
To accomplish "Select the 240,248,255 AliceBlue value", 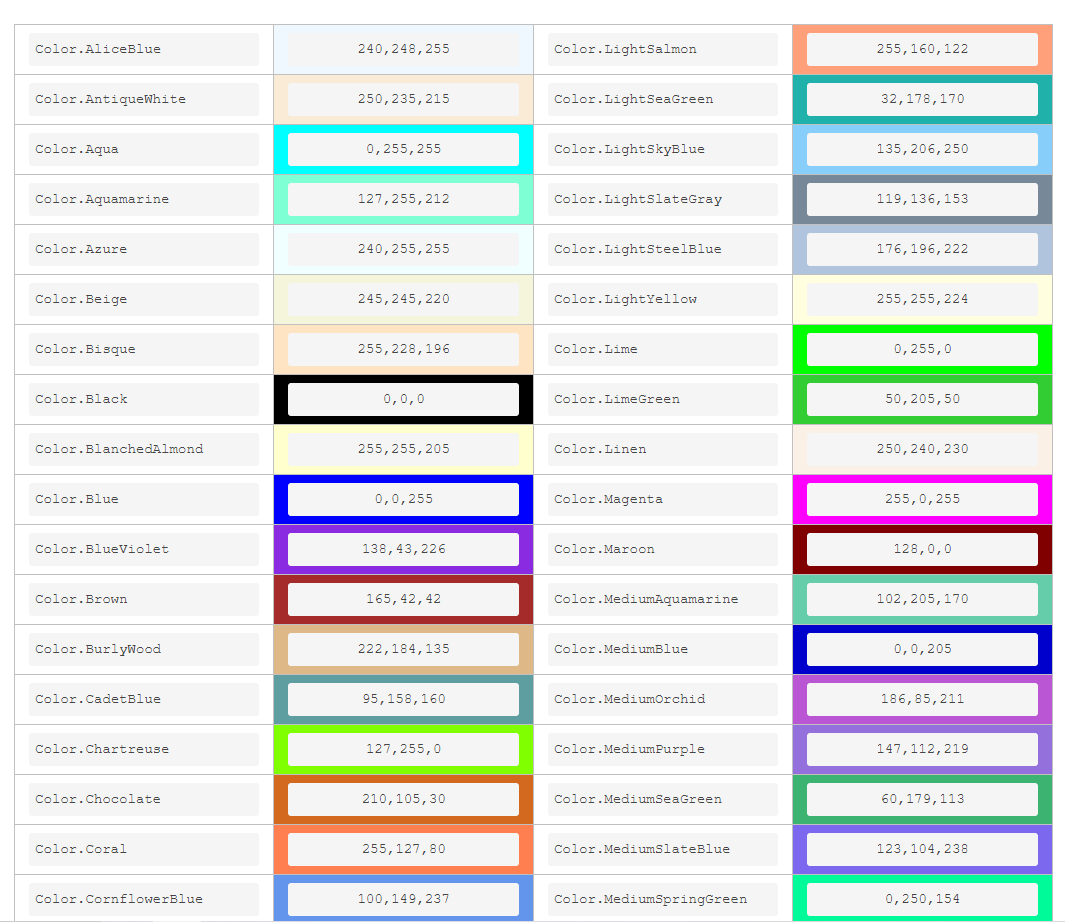I will tap(403, 50).
